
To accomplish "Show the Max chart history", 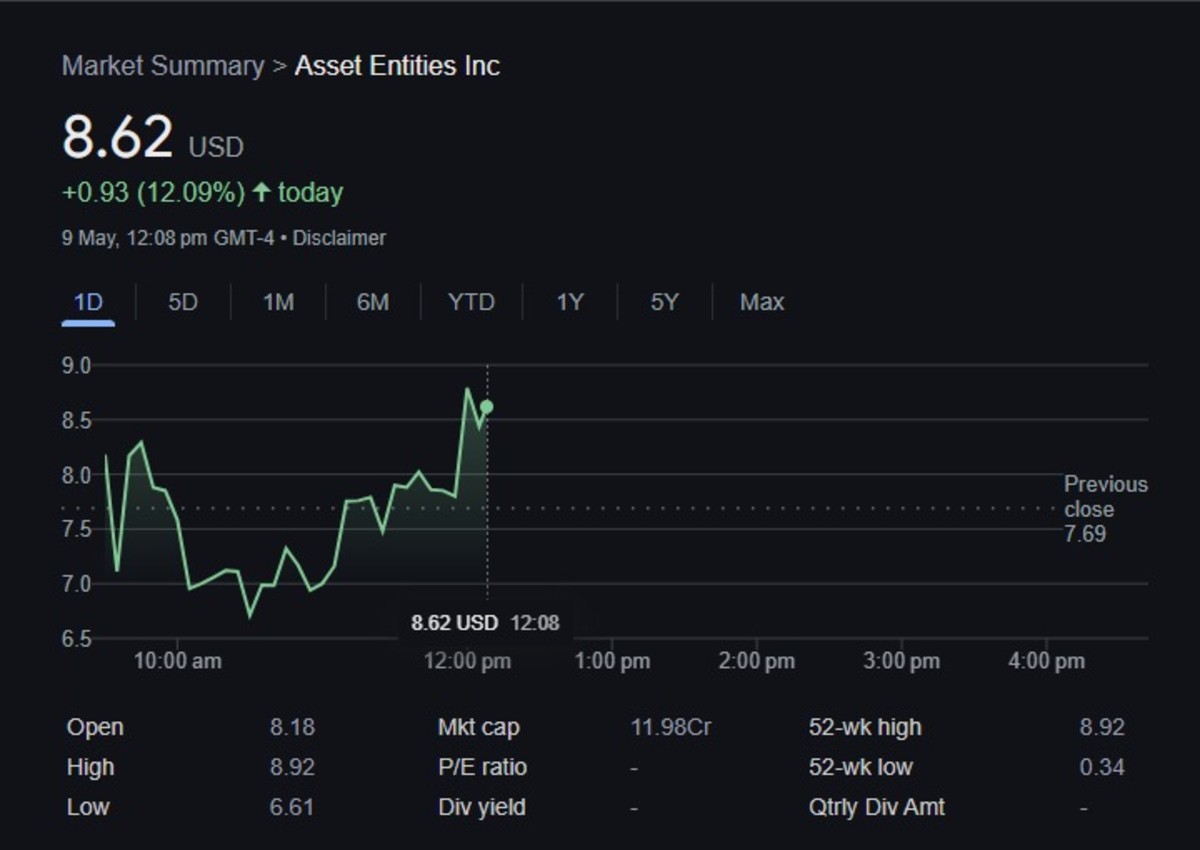I will (x=761, y=302).
